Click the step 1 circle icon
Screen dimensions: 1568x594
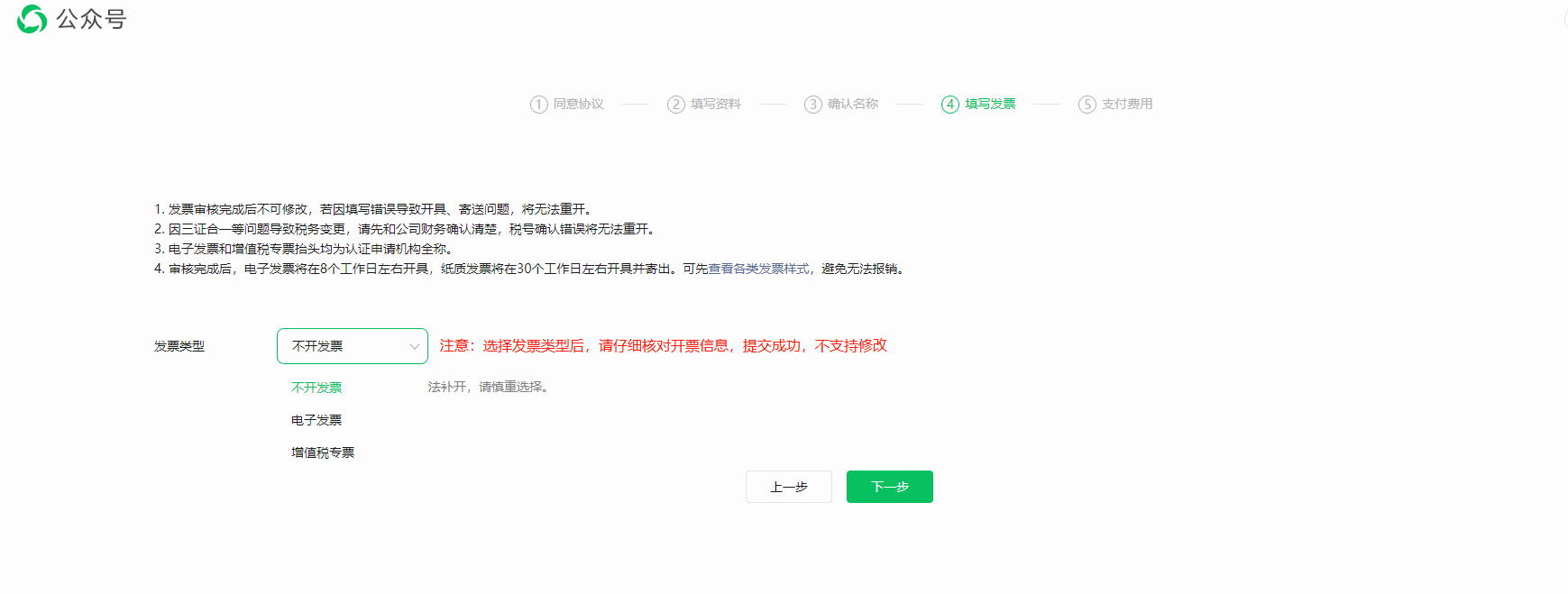point(539,105)
